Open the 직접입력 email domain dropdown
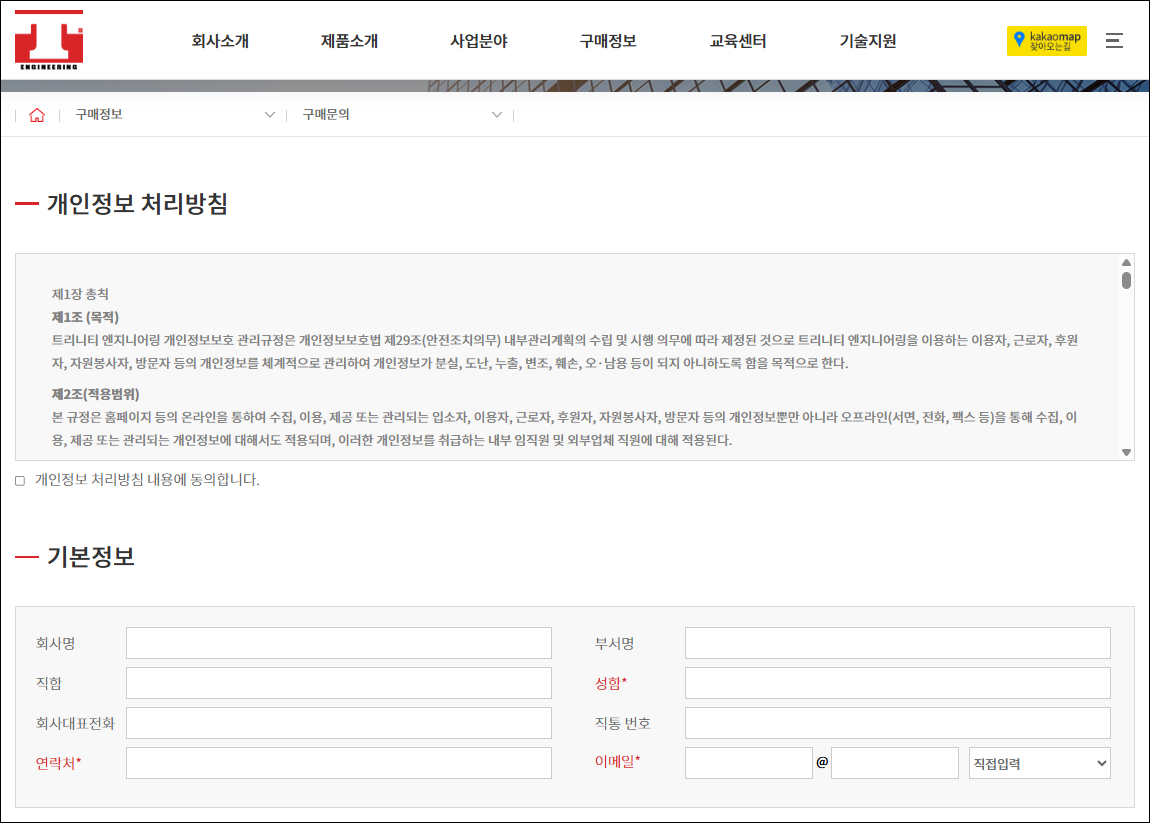This screenshot has height=823, width=1150. tap(1039, 763)
